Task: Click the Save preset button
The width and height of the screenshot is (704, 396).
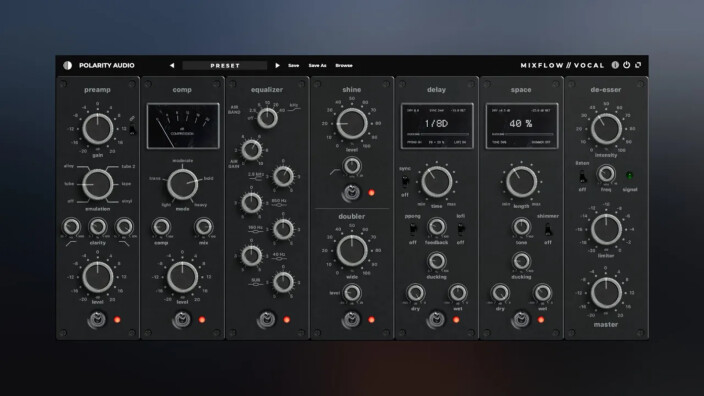Action: (x=294, y=66)
